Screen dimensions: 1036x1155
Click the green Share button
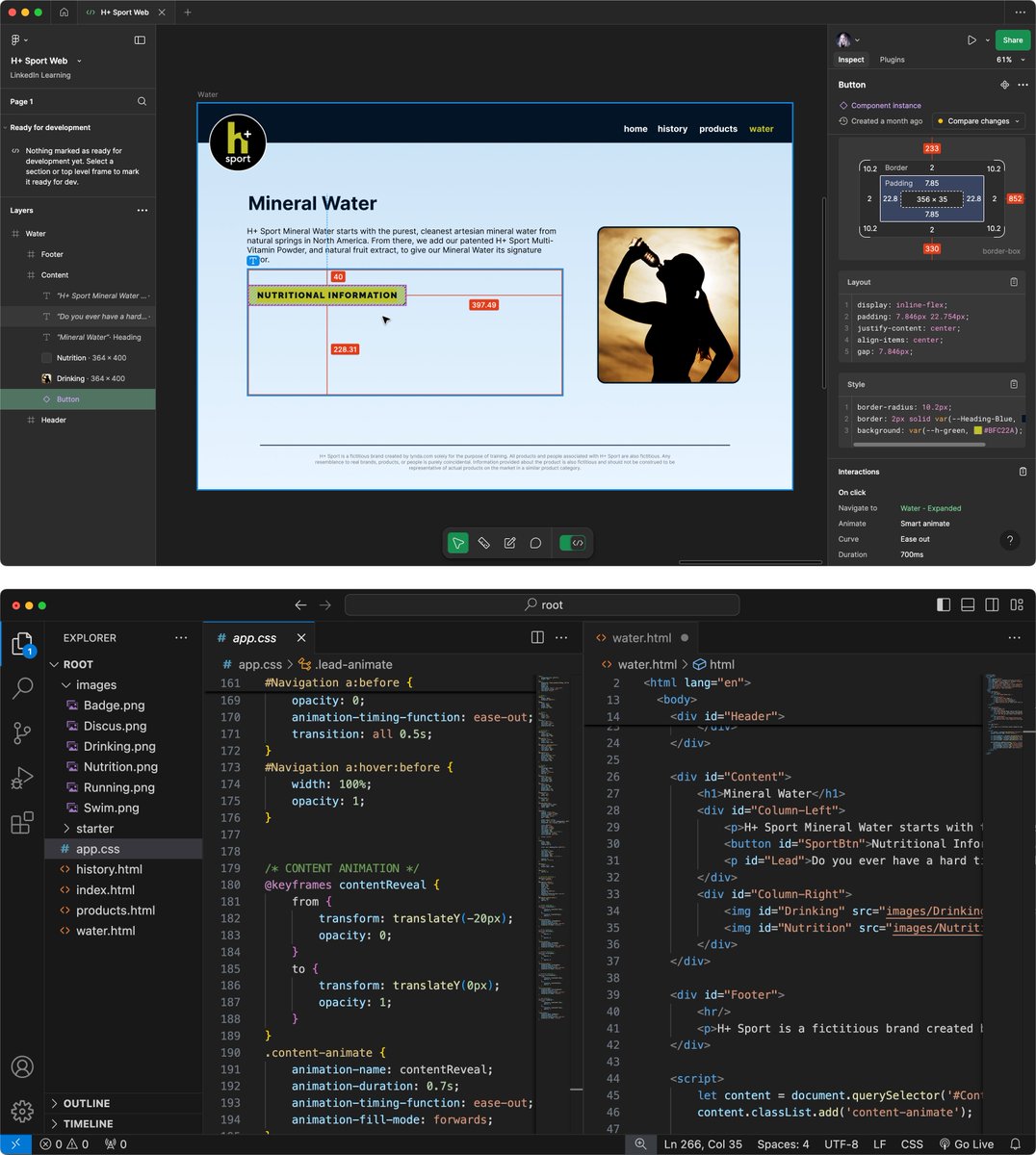tap(1012, 39)
